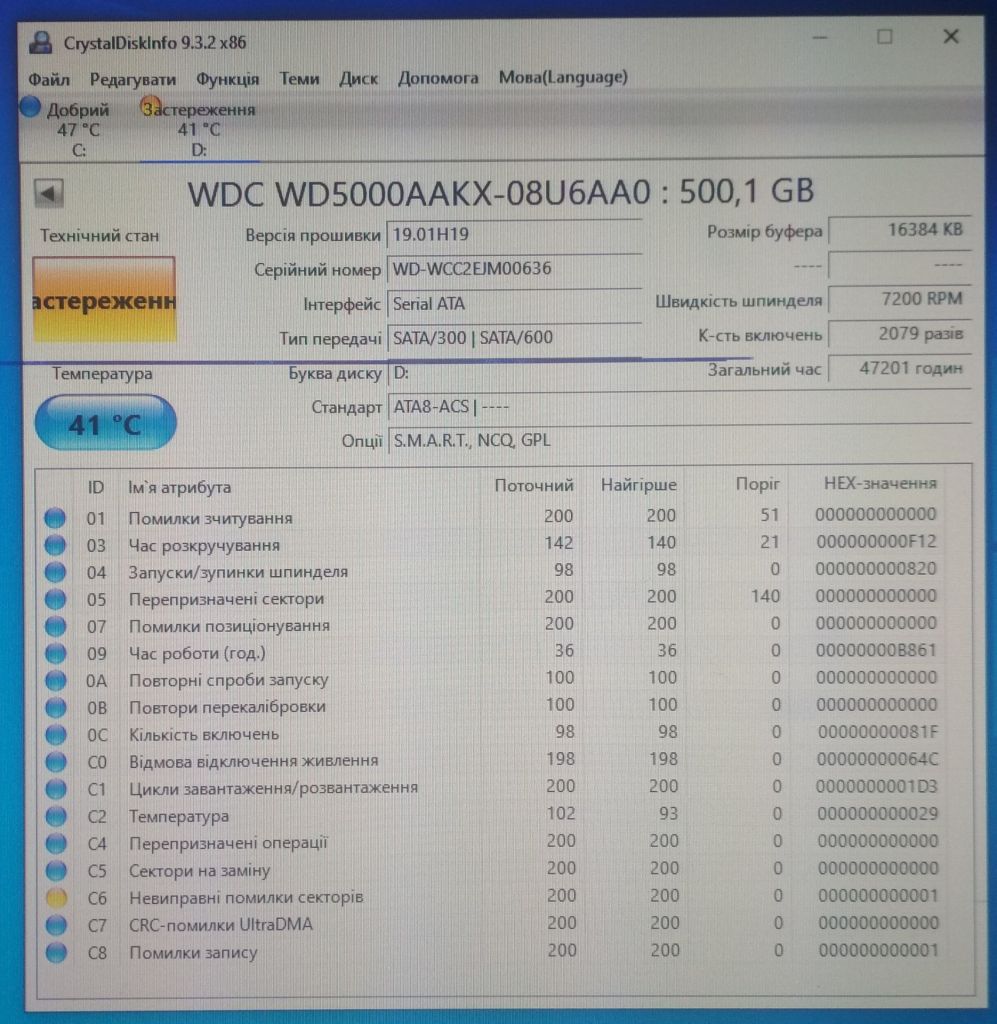The width and height of the screenshot is (997, 1024).
Task: Select the Помилки зчитування row text
Action: [210, 519]
